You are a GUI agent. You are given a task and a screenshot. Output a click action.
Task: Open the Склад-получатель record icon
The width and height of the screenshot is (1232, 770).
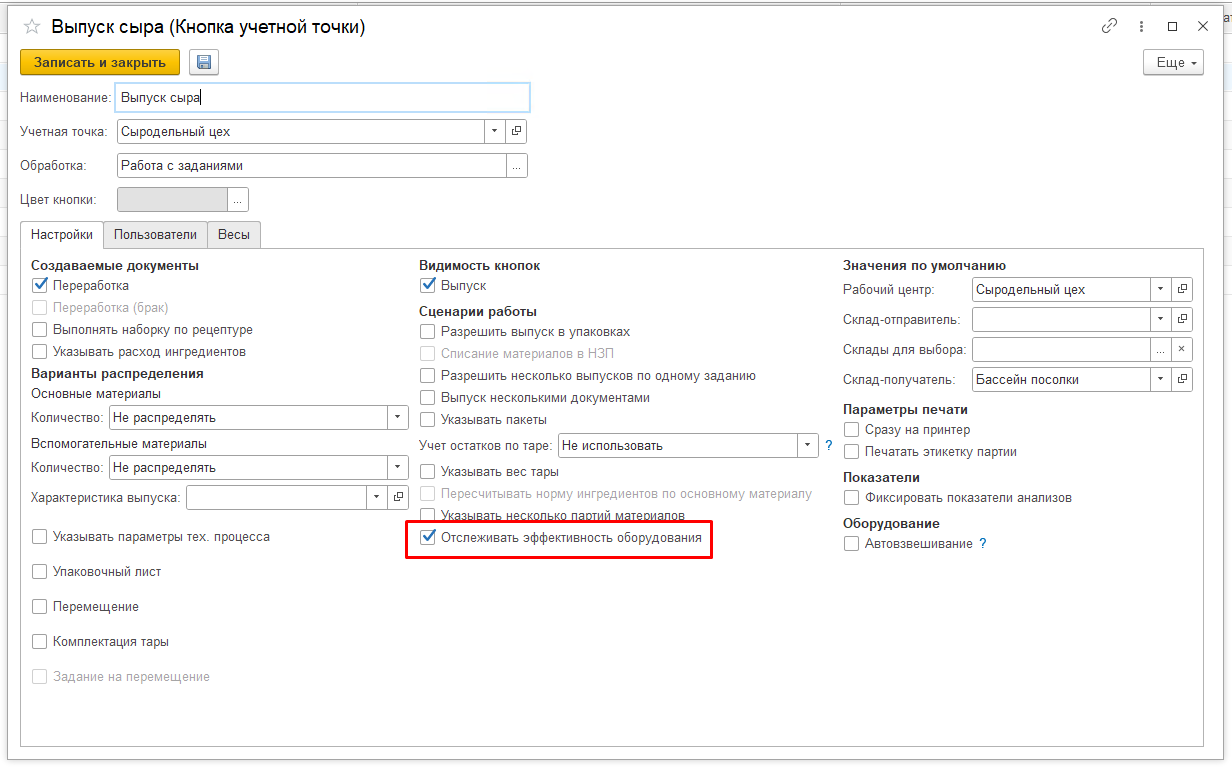click(x=1182, y=380)
